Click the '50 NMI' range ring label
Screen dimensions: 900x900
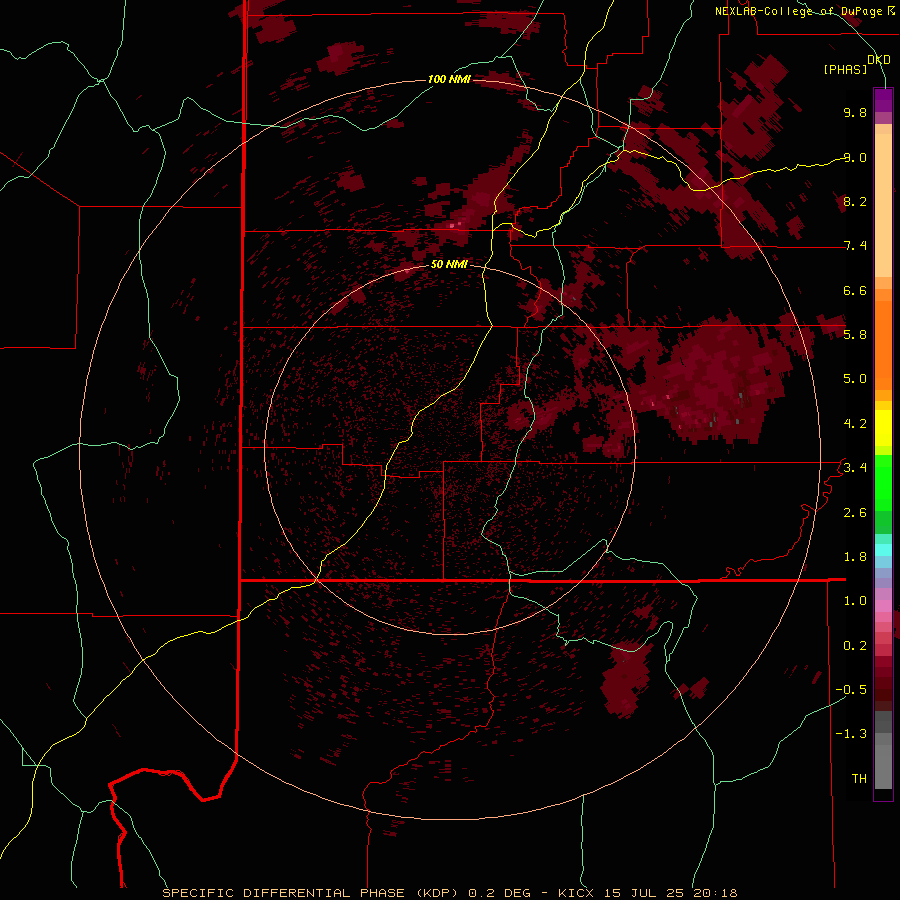449,264
